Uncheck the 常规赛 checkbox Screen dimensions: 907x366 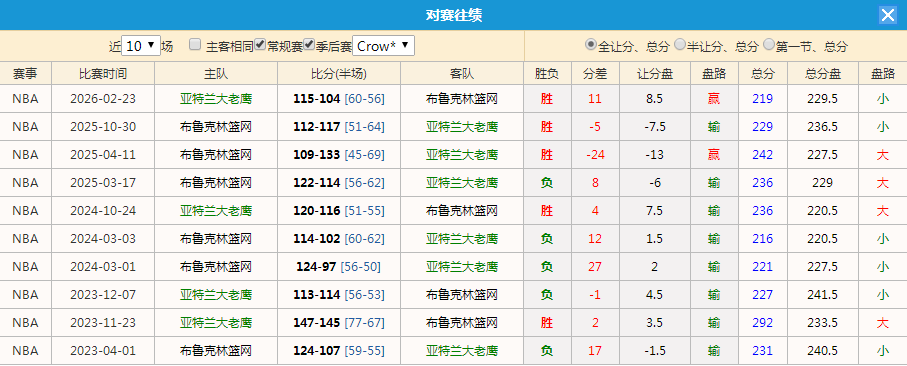point(260,45)
